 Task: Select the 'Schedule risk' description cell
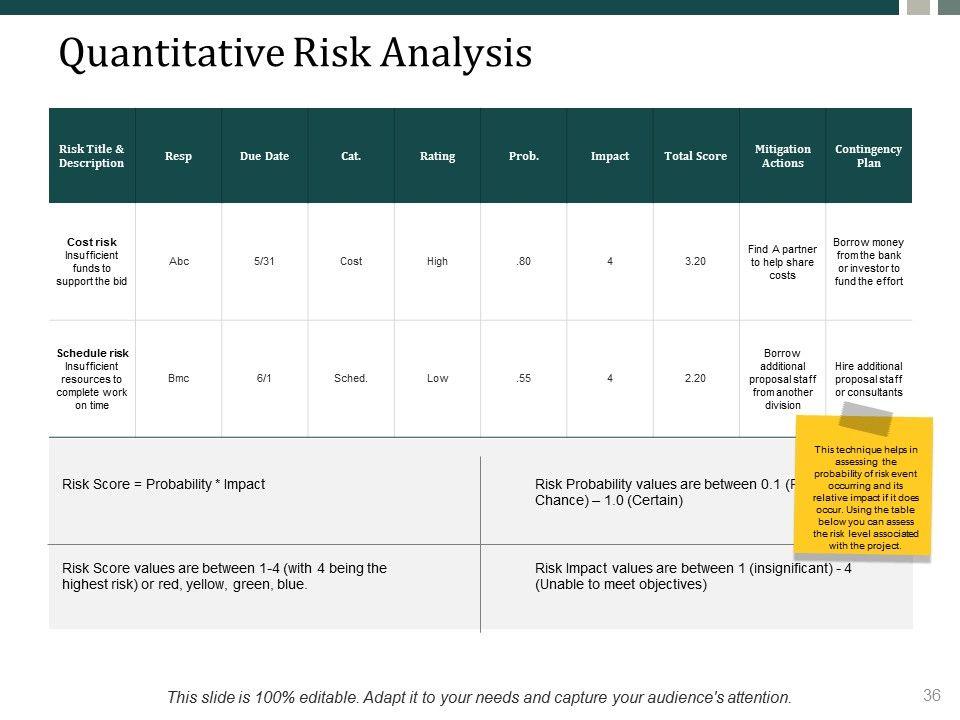point(92,379)
